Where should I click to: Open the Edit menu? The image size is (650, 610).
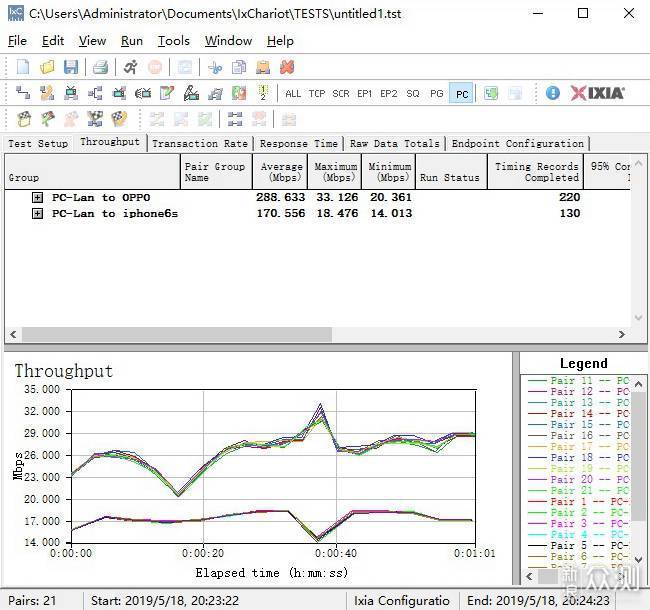coord(53,41)
